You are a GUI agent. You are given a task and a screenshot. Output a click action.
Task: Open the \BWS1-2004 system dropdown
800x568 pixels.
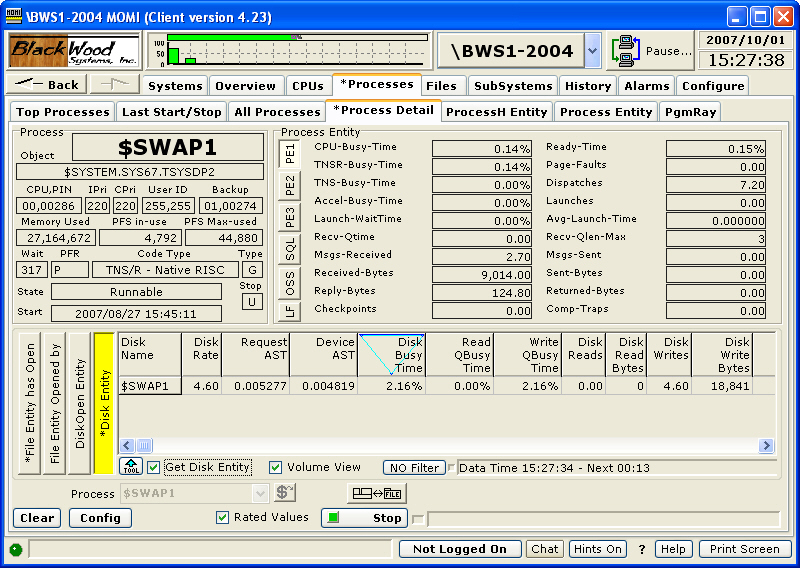(592, 50)
